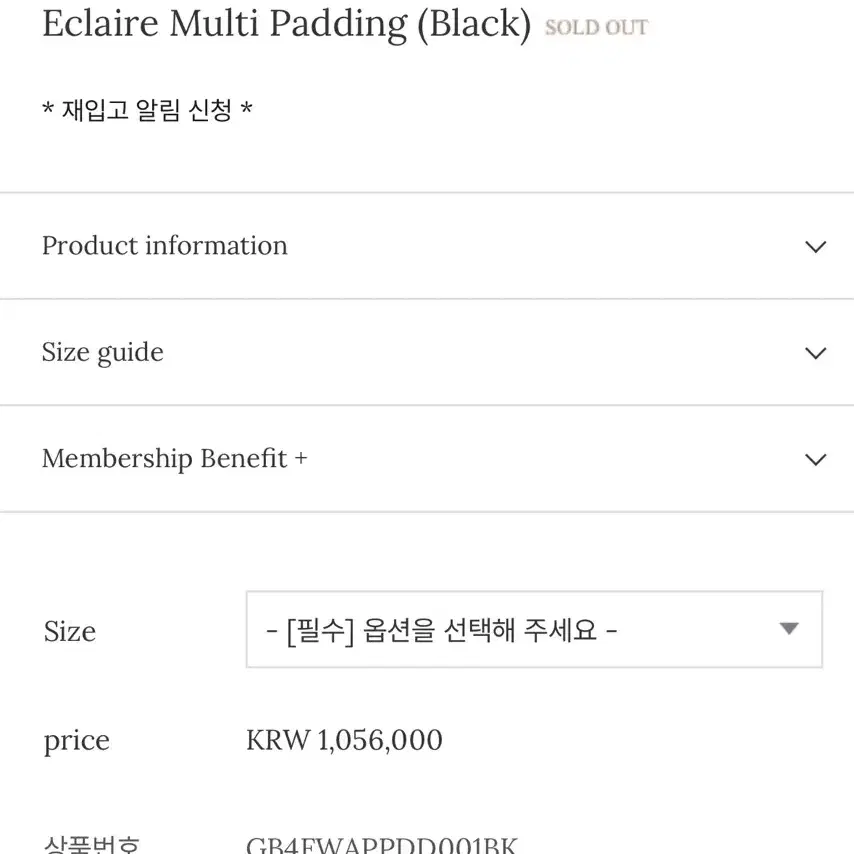Screen dimensions: 854x854
Task: Click the Product information chevron arrow
Action: (x=815, y=247)
